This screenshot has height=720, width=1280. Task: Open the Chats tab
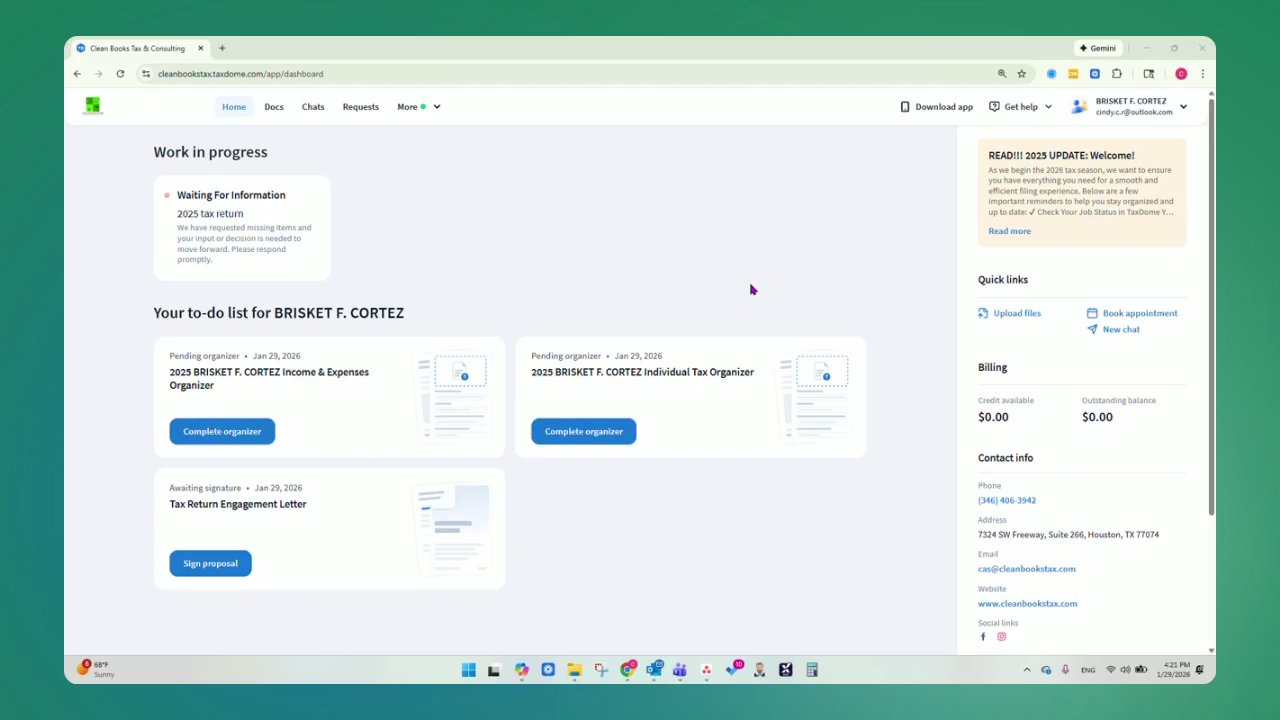click(313, 107)
